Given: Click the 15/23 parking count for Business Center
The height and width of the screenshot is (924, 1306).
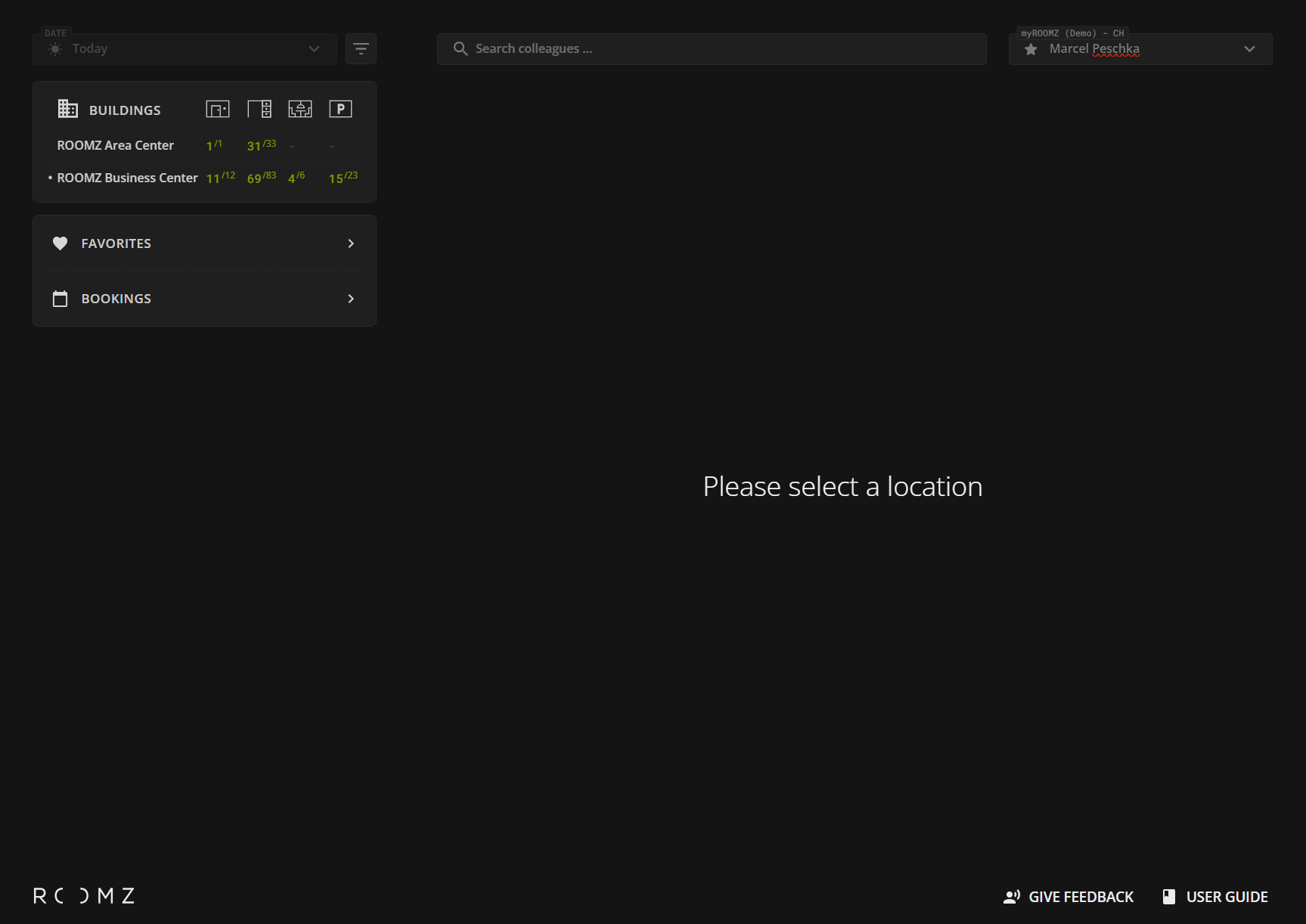Looking at the screenshot, I should (343, 178).
